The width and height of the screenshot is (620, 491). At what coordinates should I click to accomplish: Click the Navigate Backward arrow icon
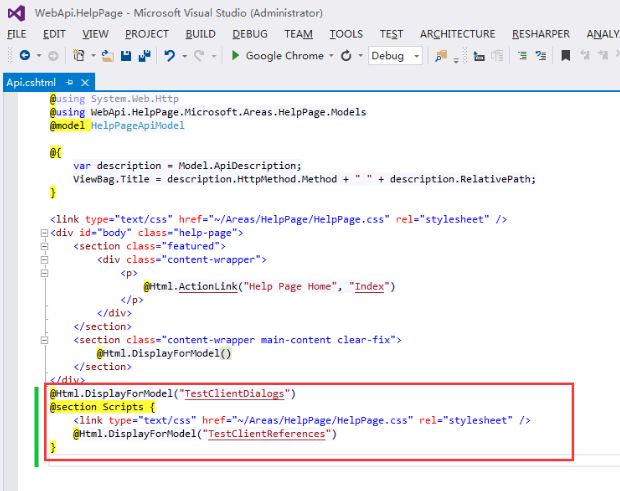coord(25,55)
